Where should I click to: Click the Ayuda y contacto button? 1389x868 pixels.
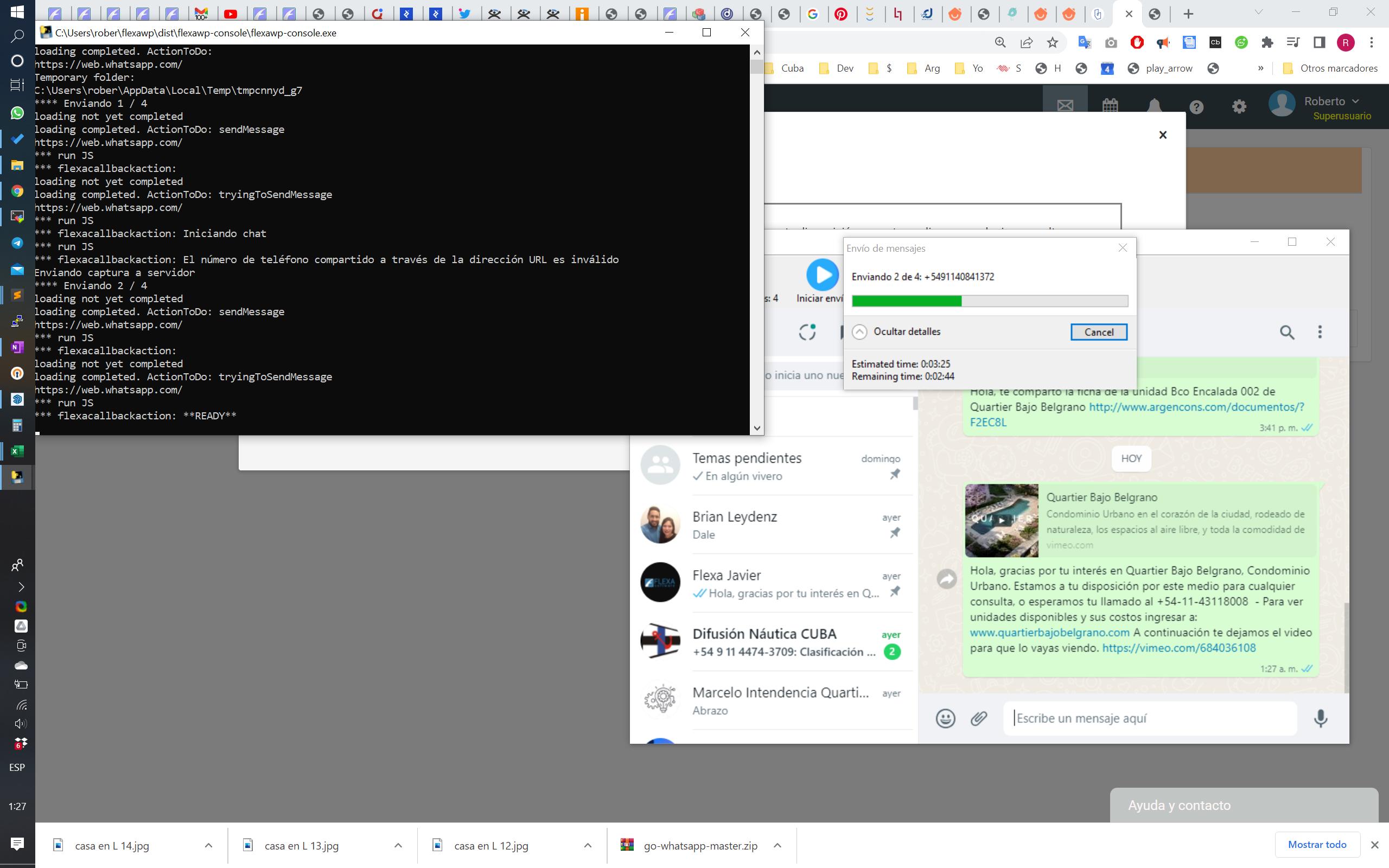click(x=1243, y=805)
